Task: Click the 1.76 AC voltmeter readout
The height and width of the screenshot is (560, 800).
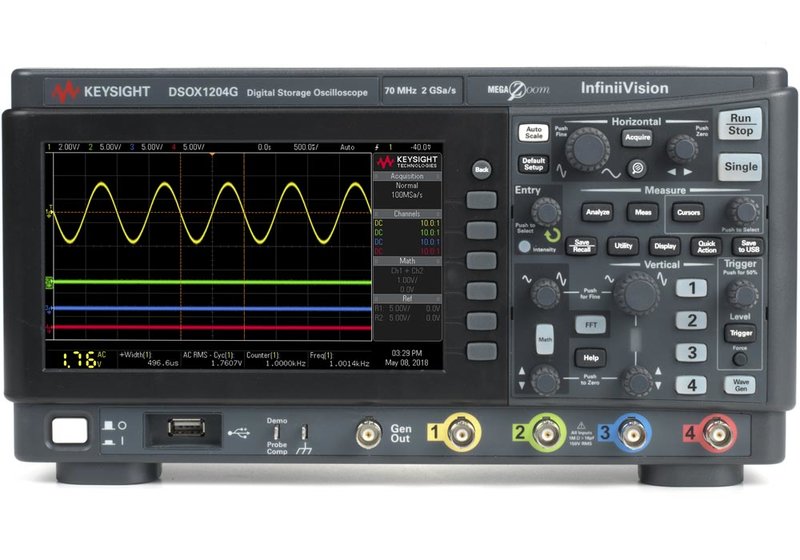Action: [x=84, y=359]
